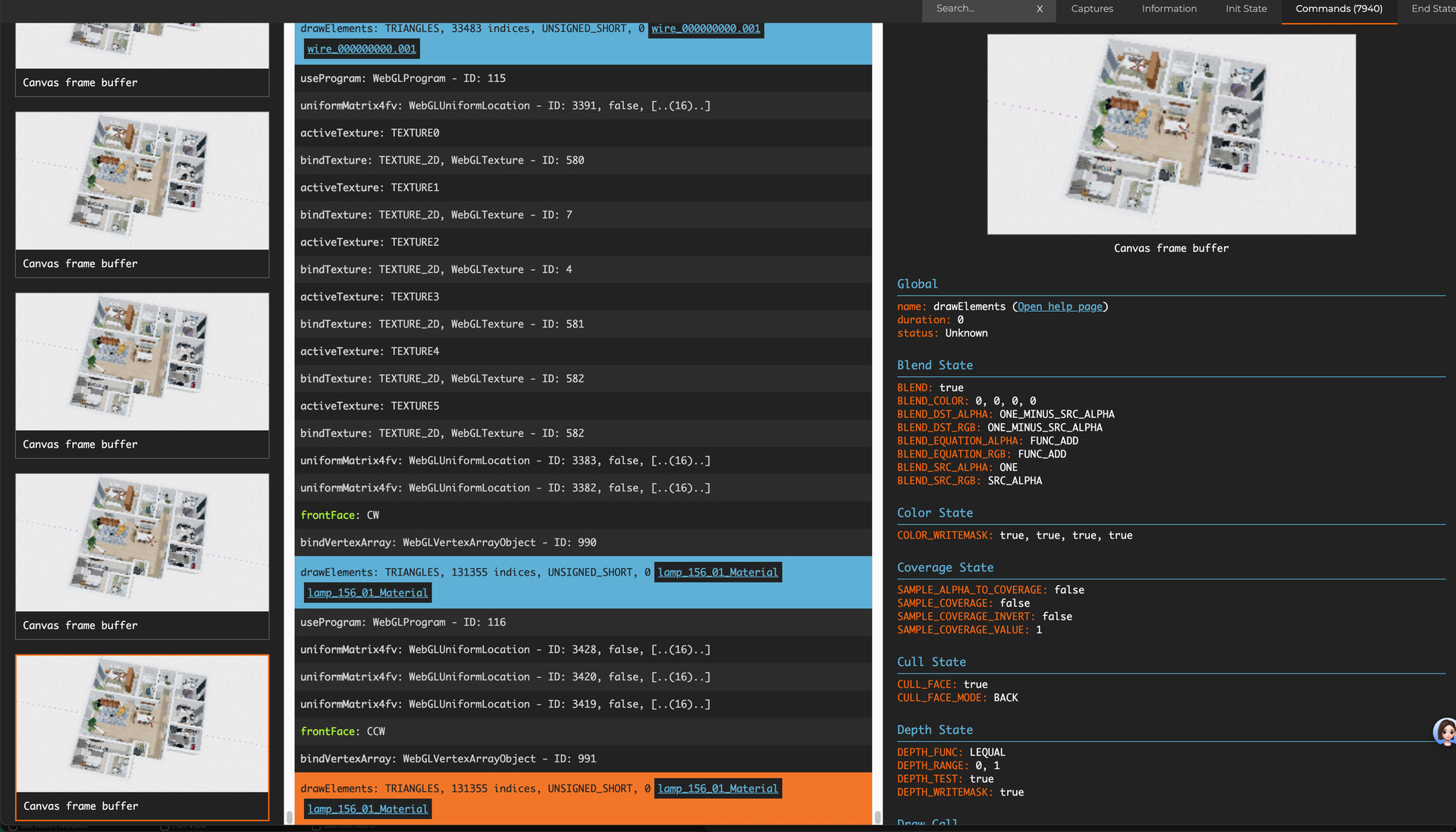Switch to the Init State tab

click(1245, 9)
